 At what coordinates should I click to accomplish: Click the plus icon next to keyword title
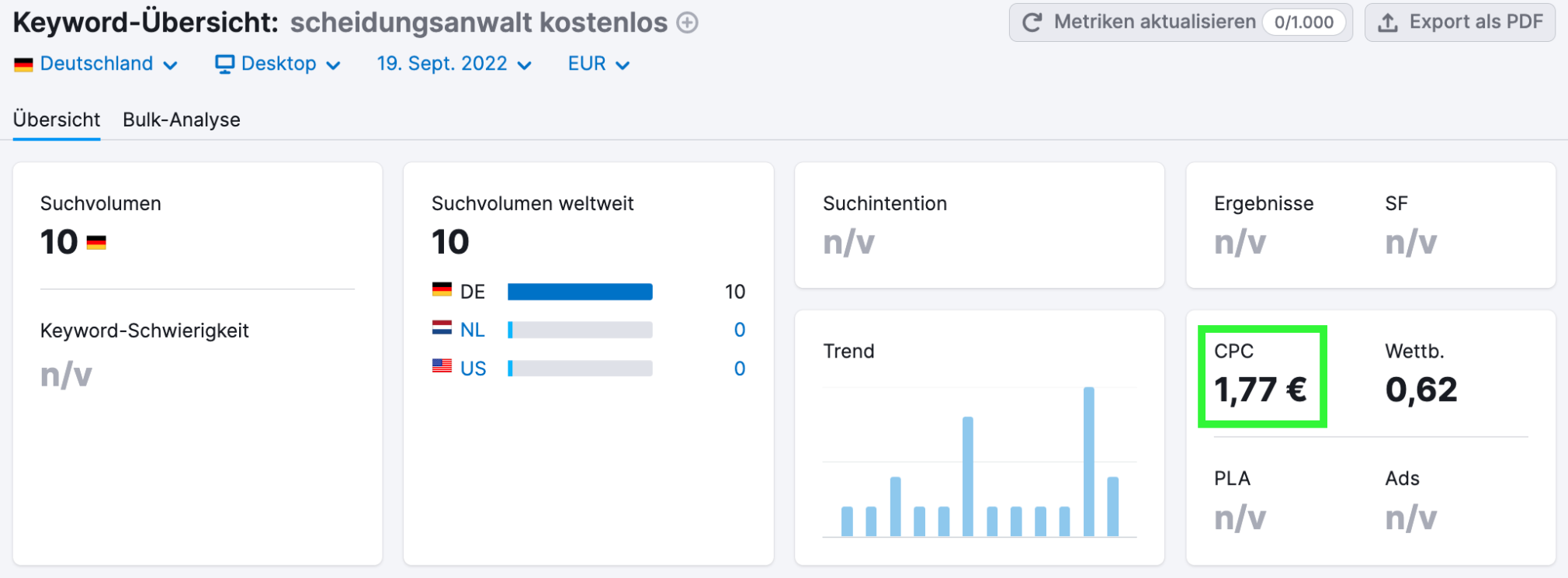pyautogui.click(x=687, y=23)
